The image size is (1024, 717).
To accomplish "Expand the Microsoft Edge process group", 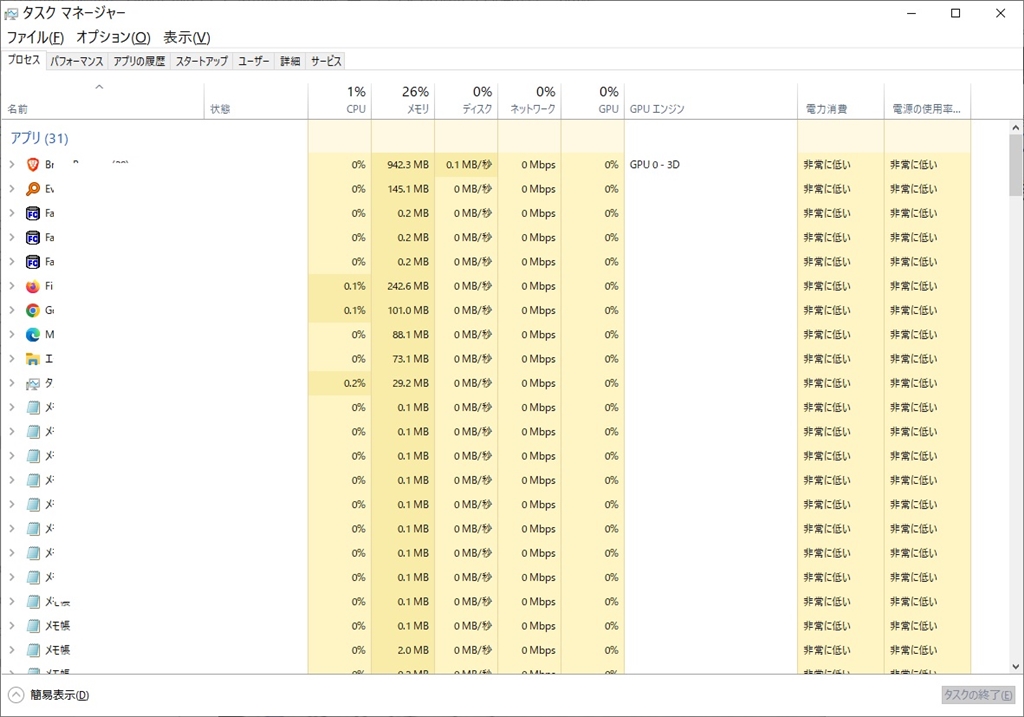I will 12,334.
